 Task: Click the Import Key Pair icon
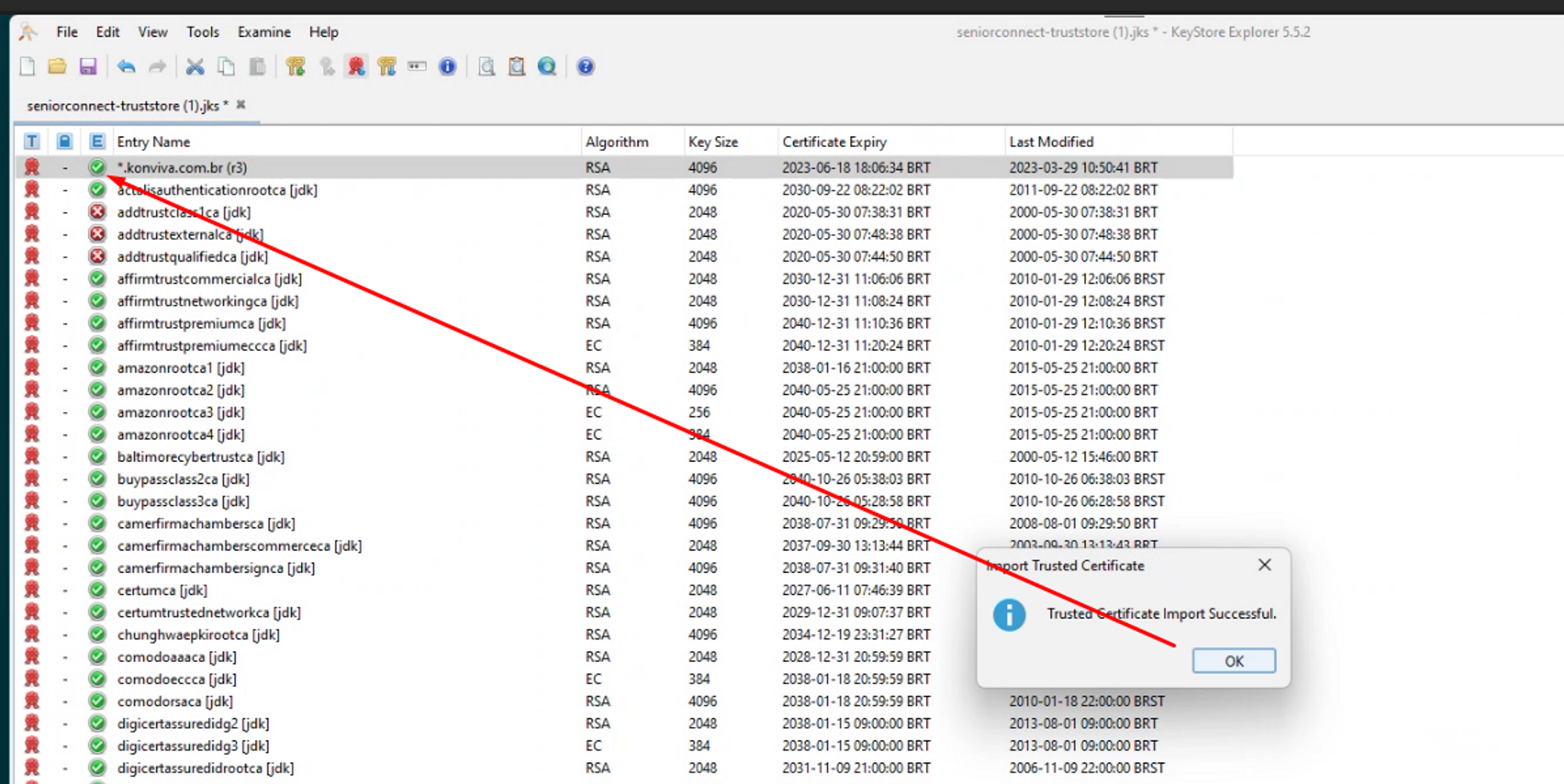386,66
